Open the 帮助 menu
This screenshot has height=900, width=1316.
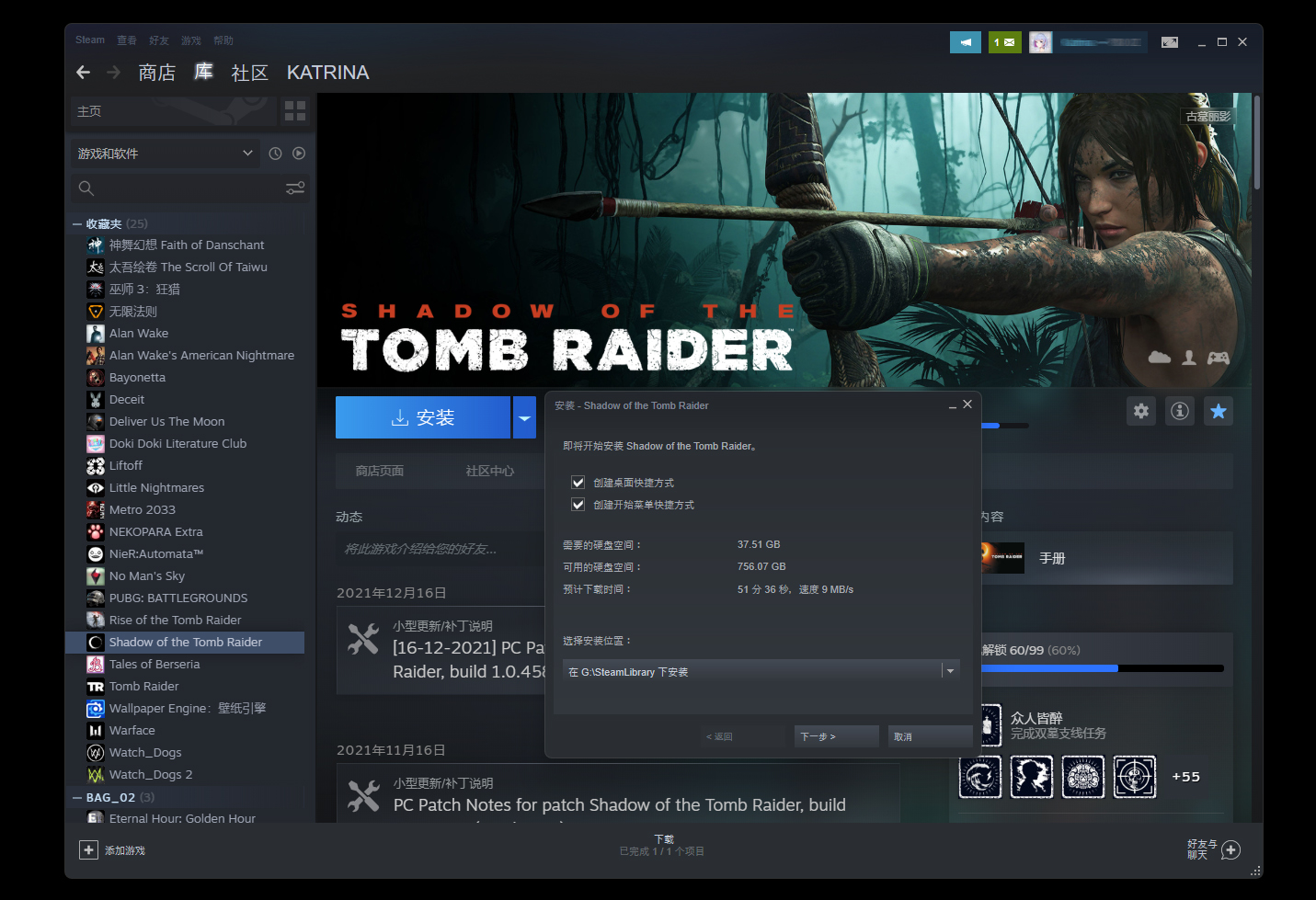pyautogui.click(x=223, y=40)
